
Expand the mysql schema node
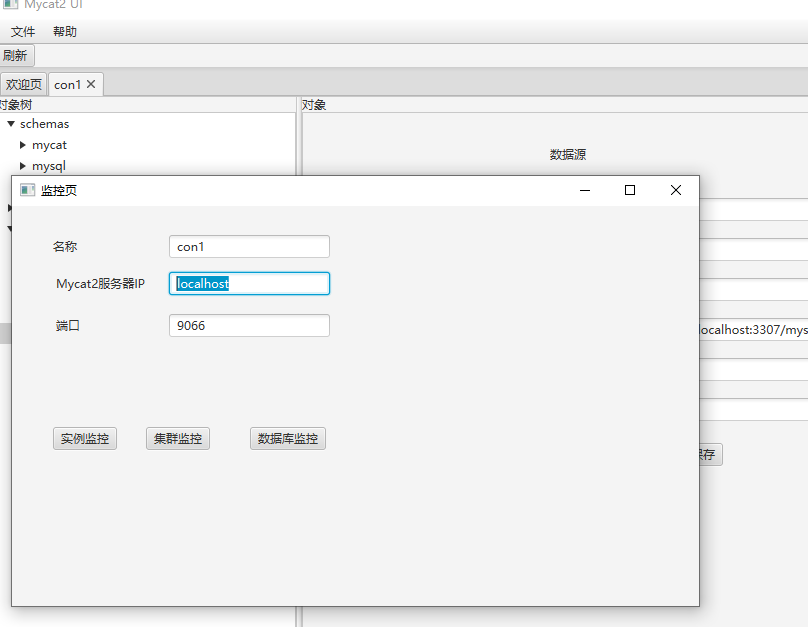(23, 166)
